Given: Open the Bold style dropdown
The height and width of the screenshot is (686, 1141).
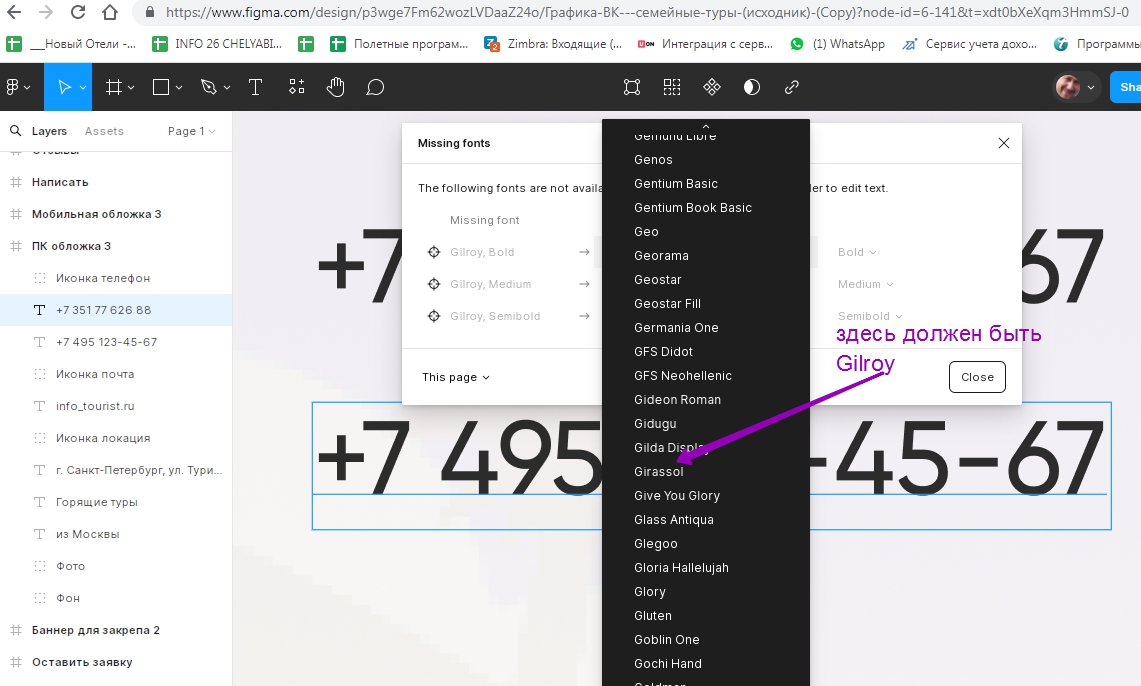Looking at the screenshot, I should (x=857, y=252).
